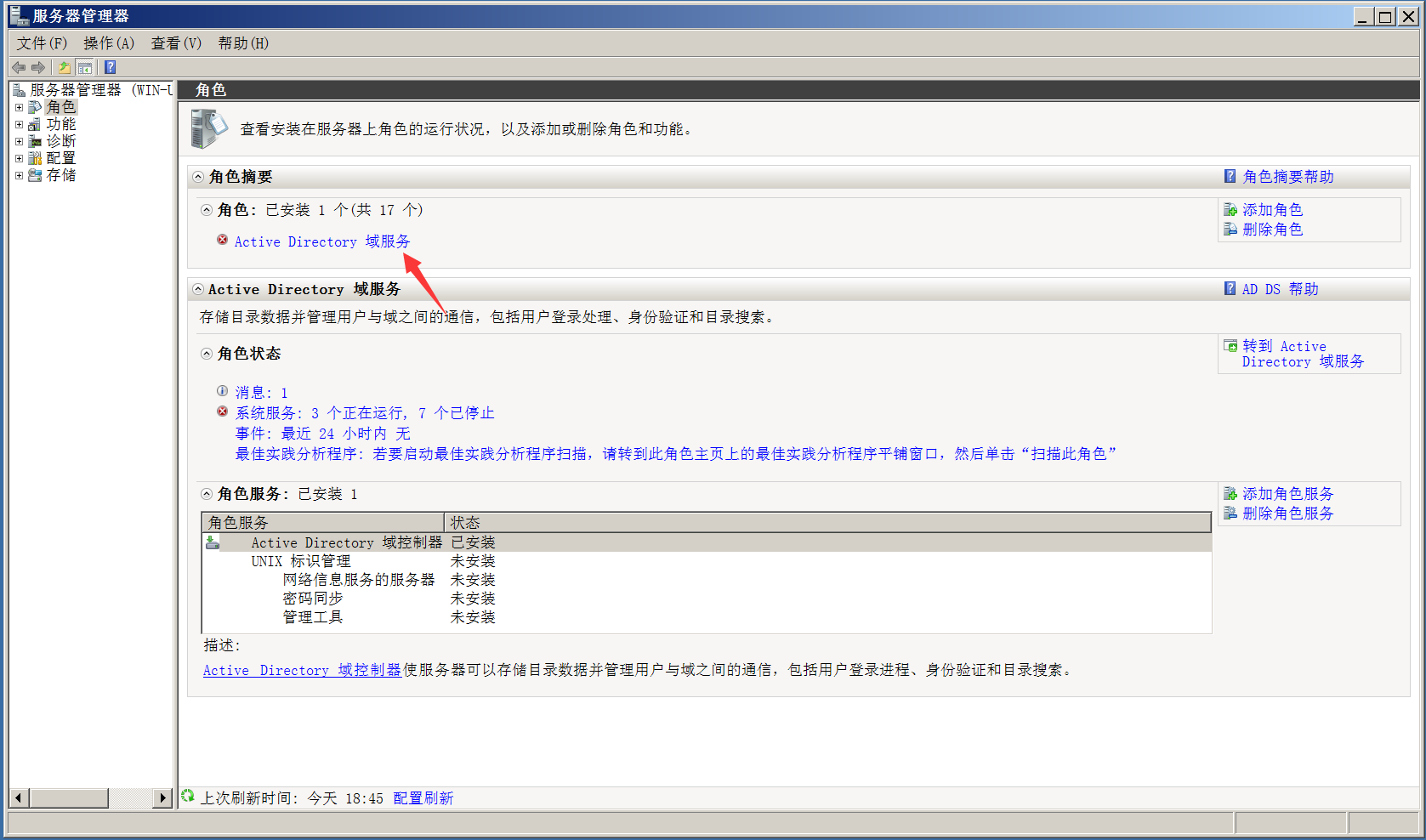Click the 添加角色服务 link
Screen dimensions: 1426x840
[1288, 494]
